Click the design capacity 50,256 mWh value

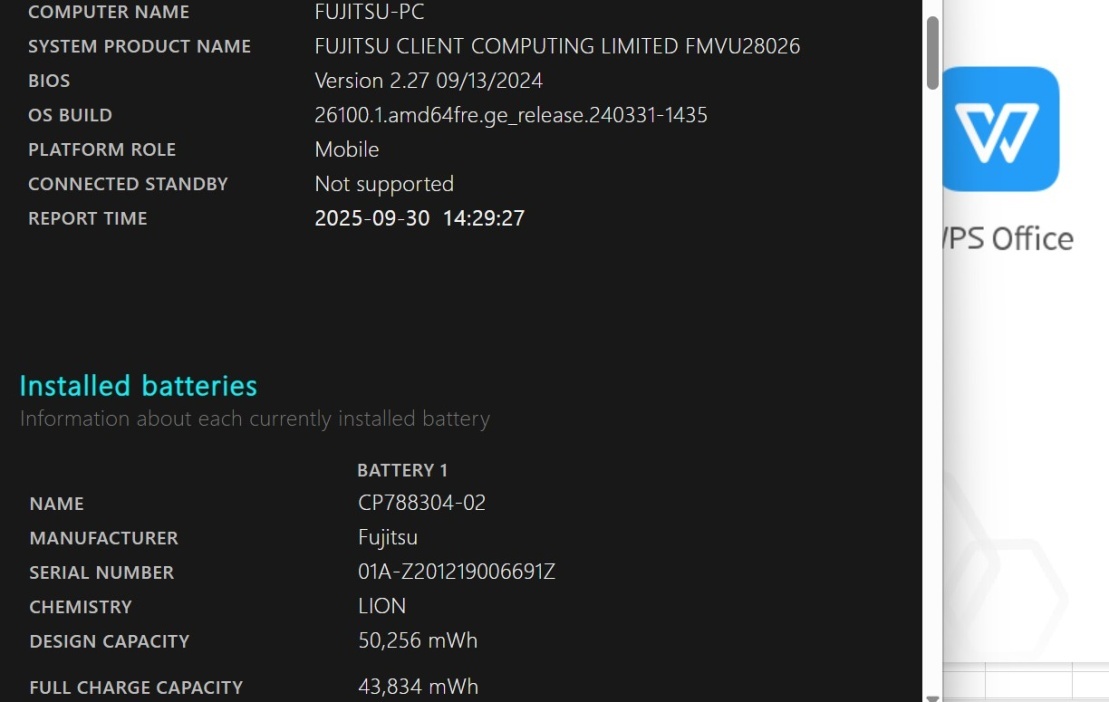click(x=417, y=641)
